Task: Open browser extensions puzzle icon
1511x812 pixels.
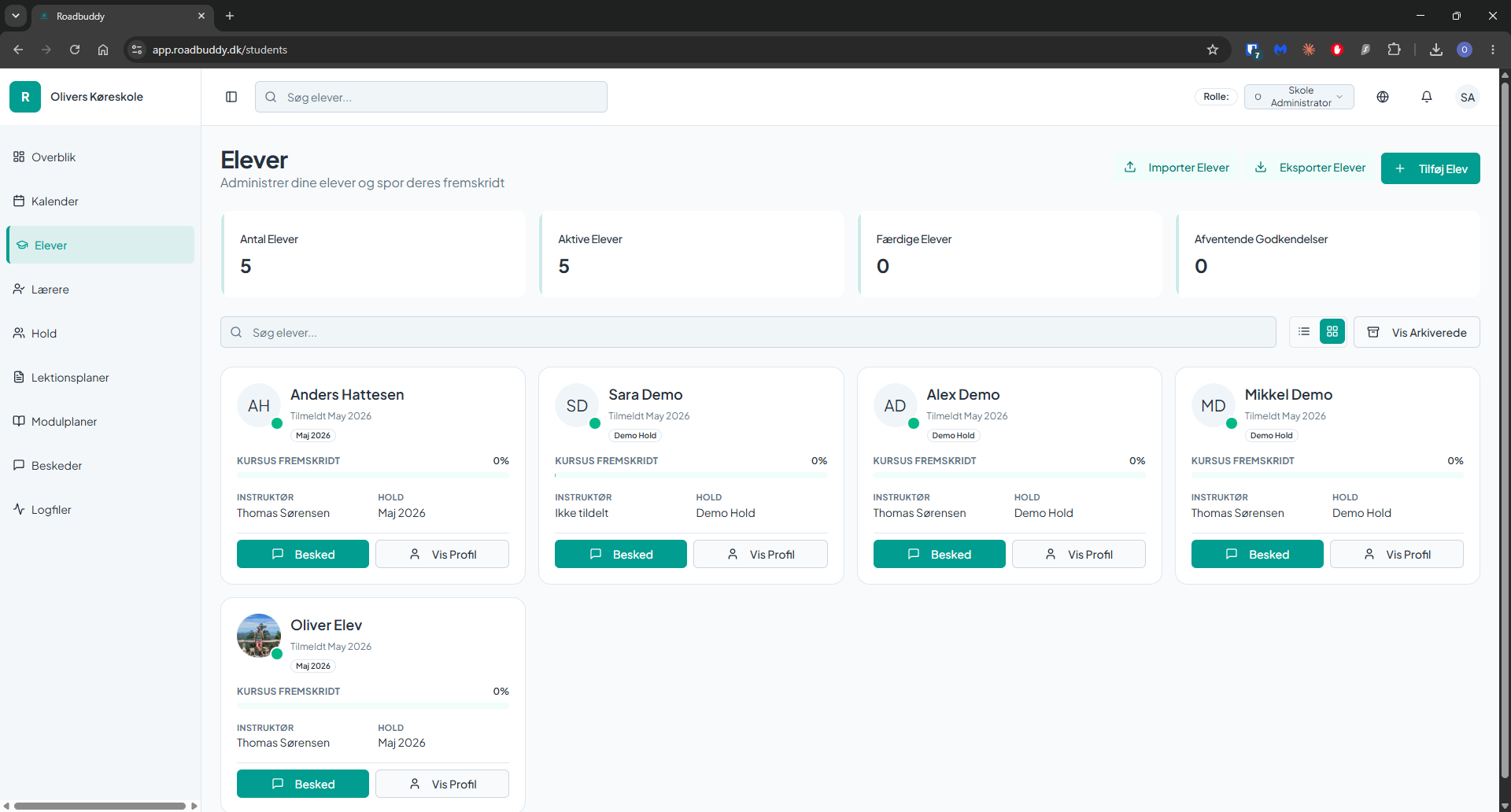Action: click(x=1395, y=50)
